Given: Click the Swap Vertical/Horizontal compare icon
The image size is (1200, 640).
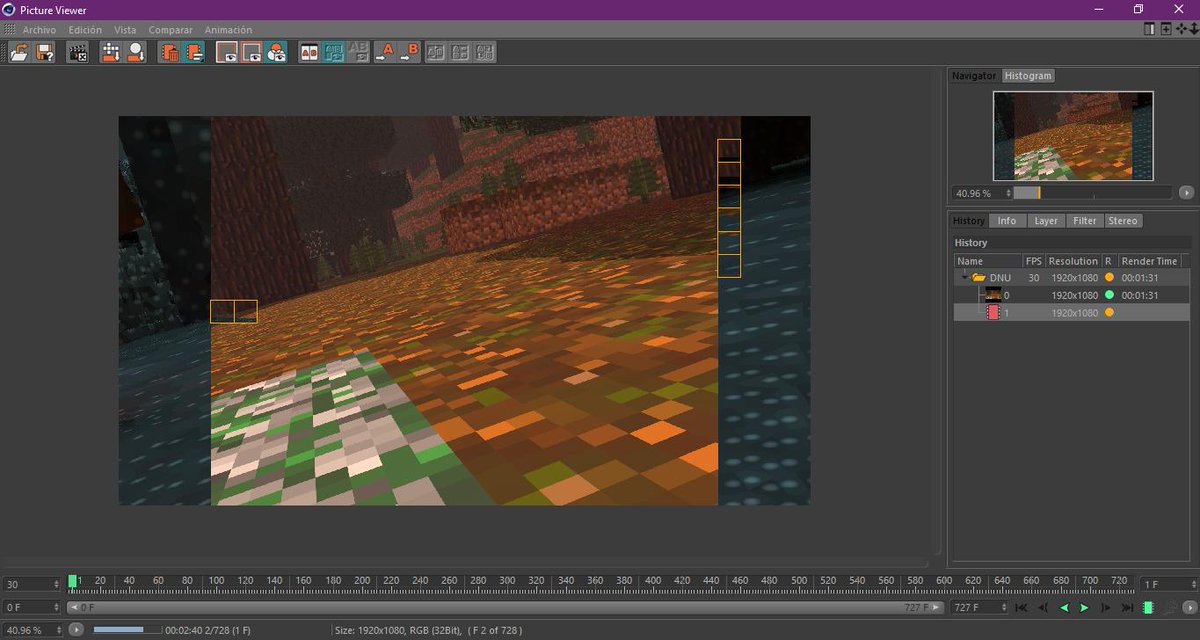Looking at the screenshot, I should coord(436,52).
